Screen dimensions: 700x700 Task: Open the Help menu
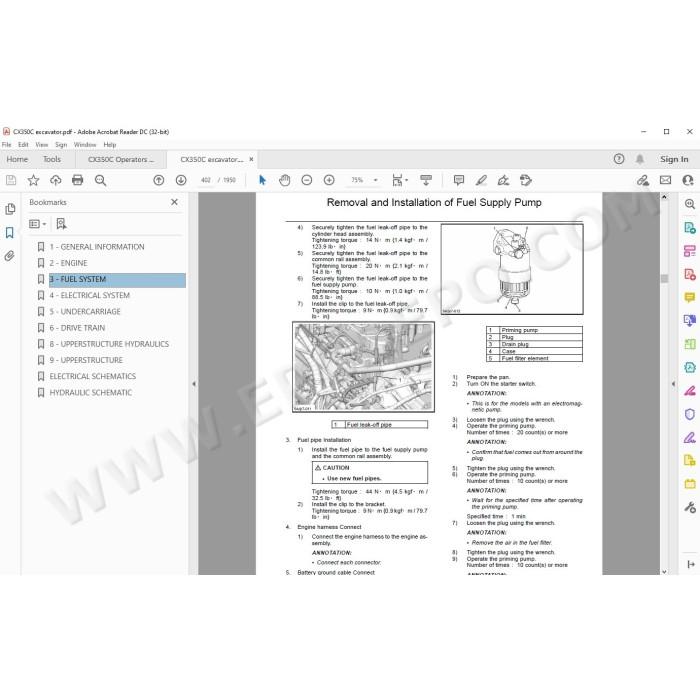tap(110, 145)
